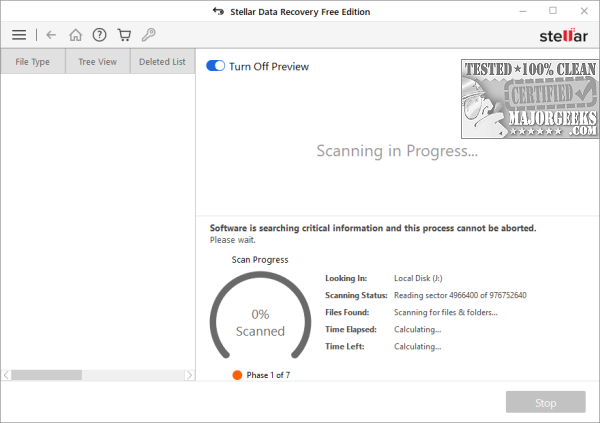Switch to the Deleted List tab
The height and width of the screenshot is (423, 600).
162,61
